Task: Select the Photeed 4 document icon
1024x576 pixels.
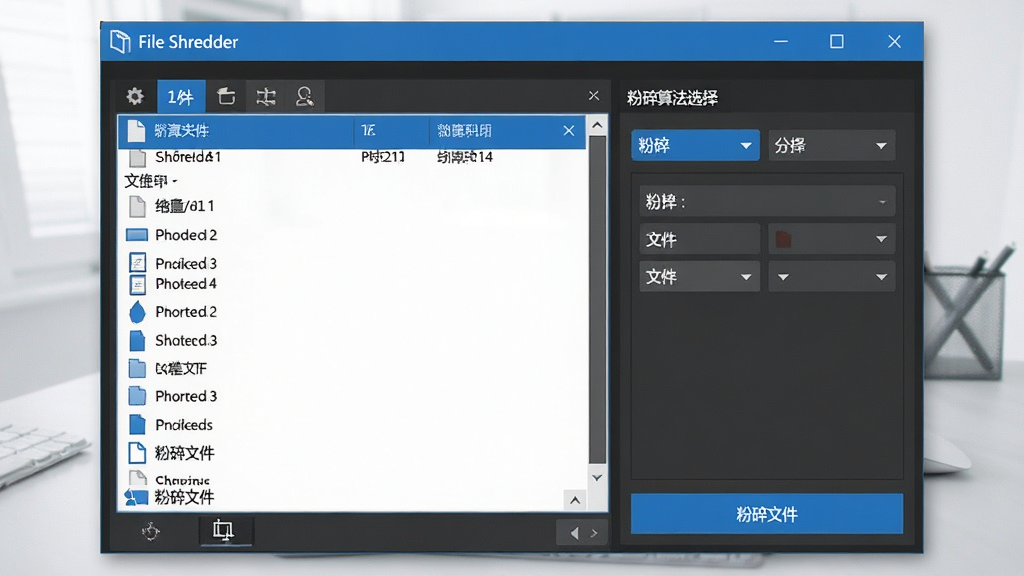Action: pos(137,284)
